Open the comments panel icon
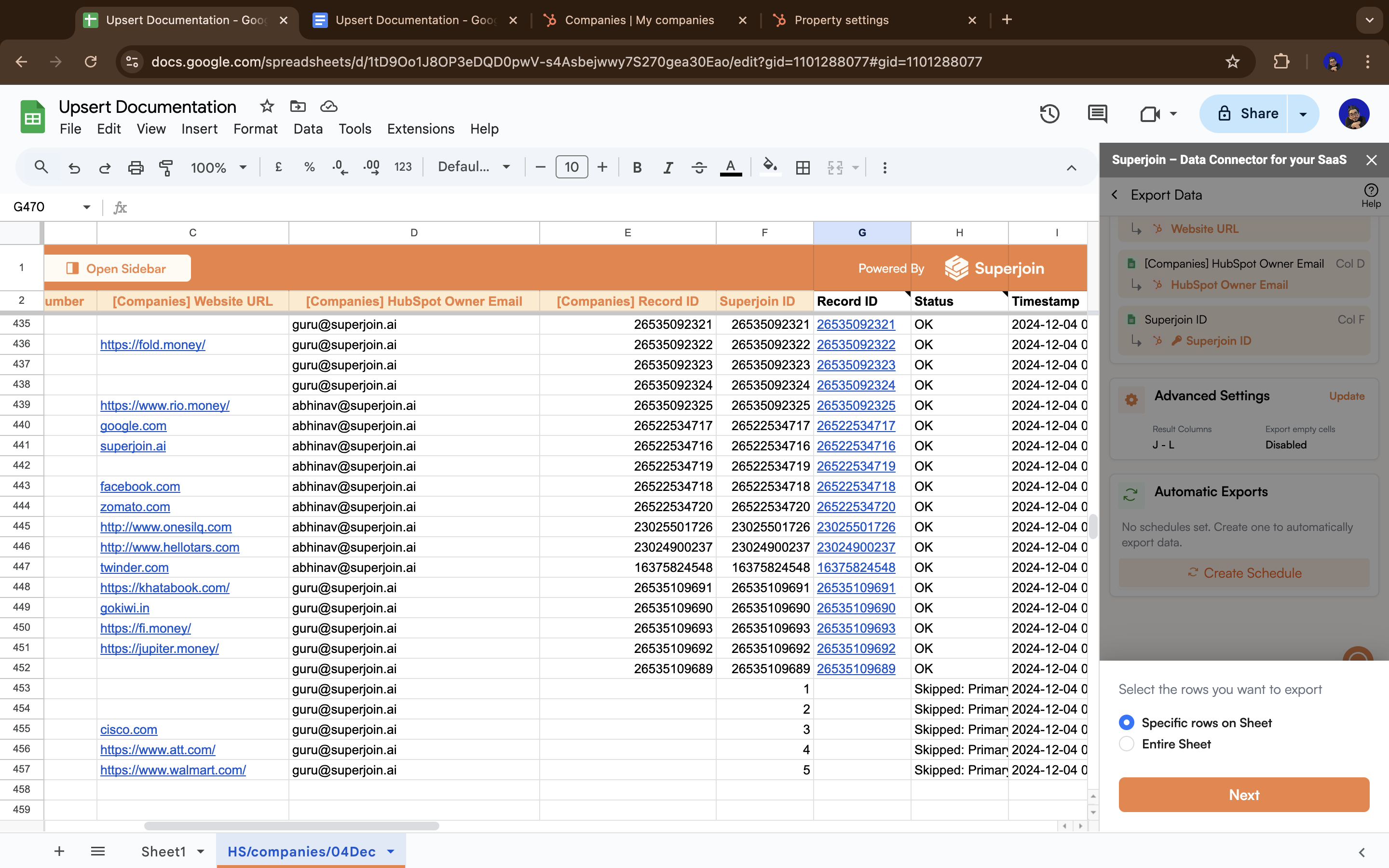This screenshot has width=1389, height=868. pos(1097,114)
